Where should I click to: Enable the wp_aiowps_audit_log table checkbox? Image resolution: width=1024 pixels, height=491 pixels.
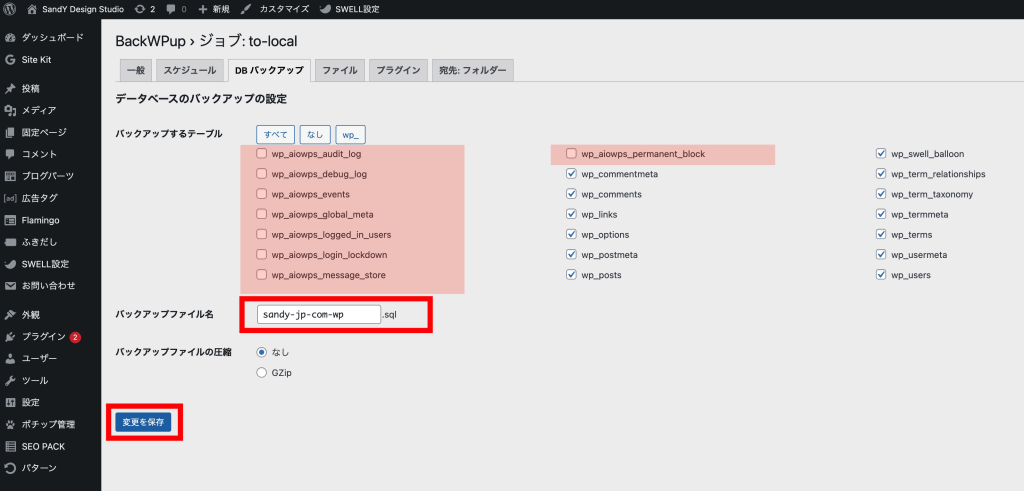pos(262,154)
